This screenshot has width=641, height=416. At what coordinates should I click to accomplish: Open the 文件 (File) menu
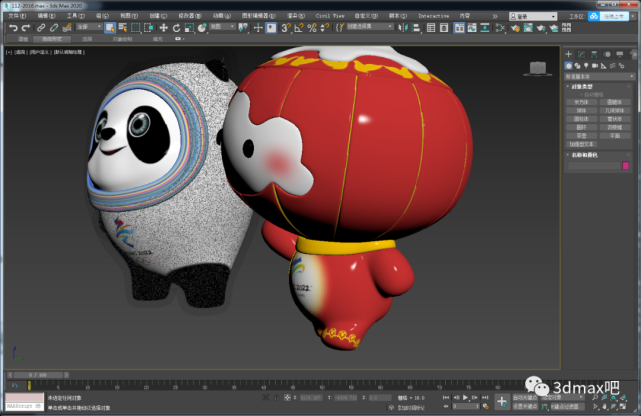coord(17,16)
